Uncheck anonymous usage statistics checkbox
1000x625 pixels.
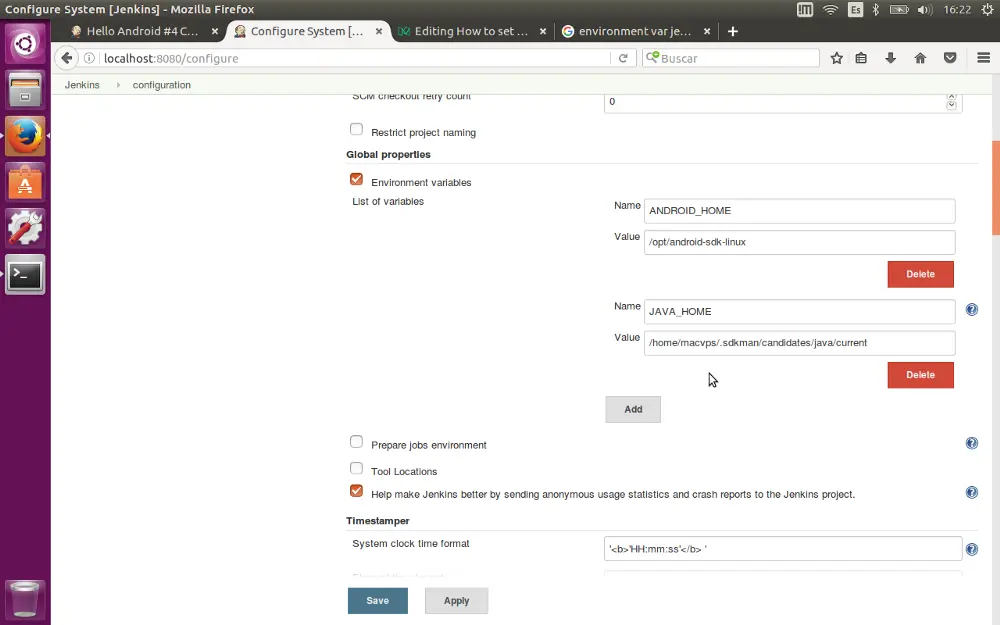pos(357,491)
